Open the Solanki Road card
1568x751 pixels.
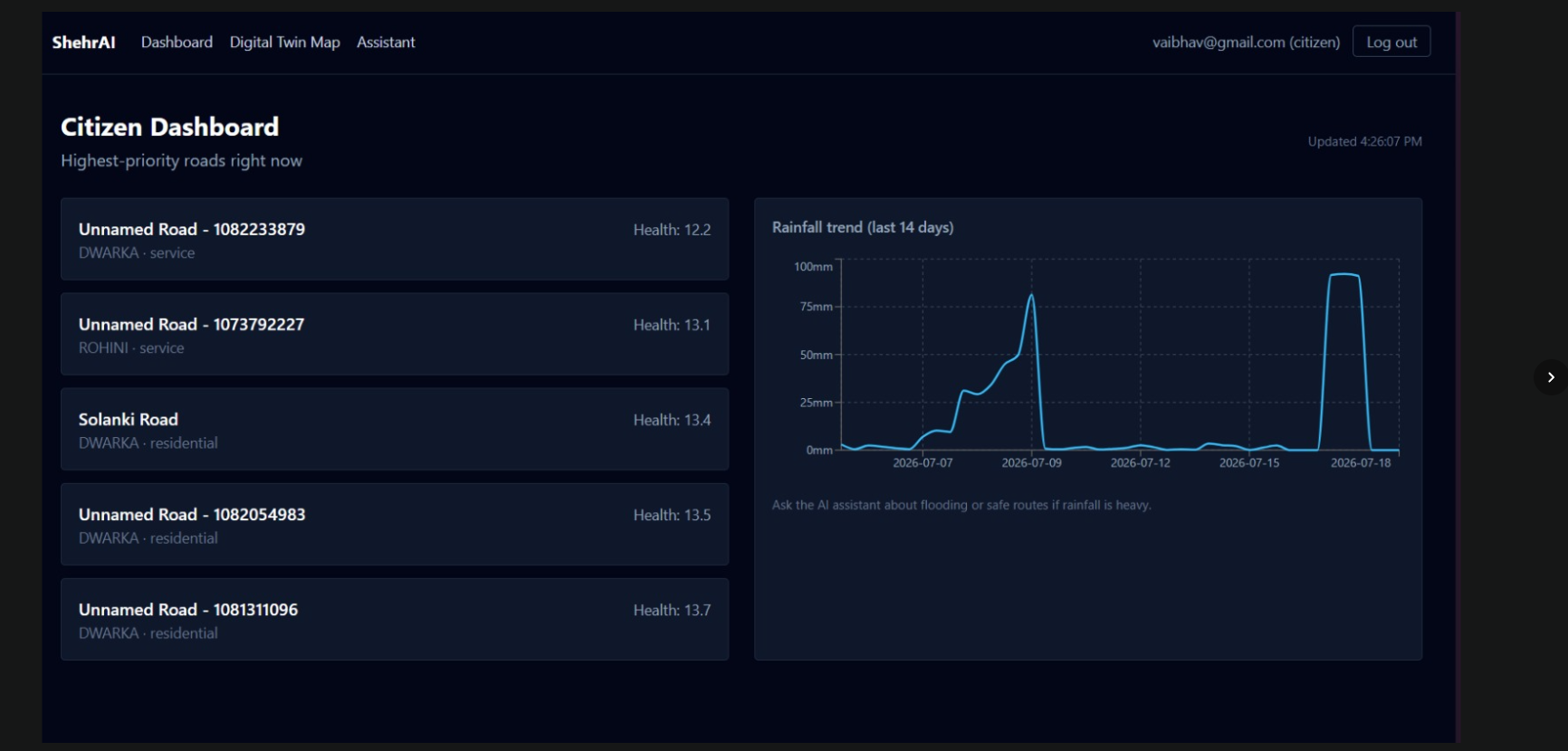click(x=395, y=430)
